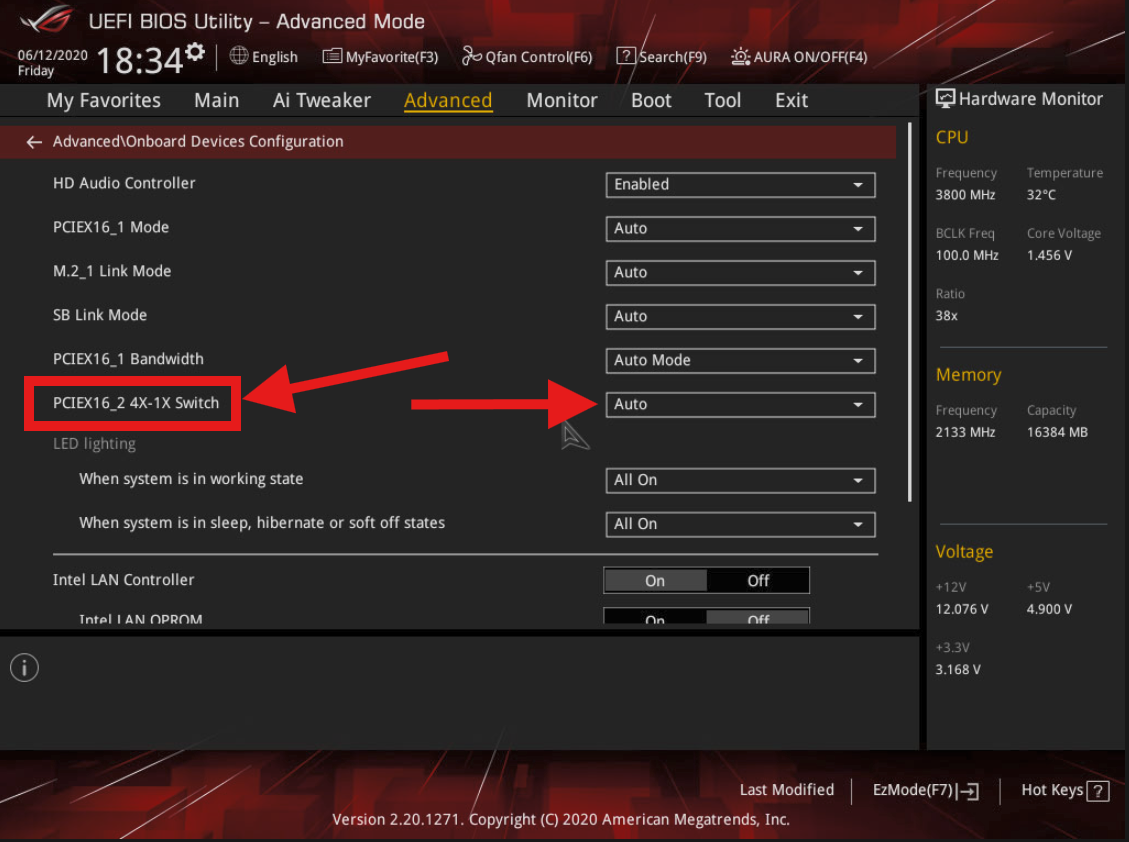Switch to the Main tab
Image resolution: width=1129 pixels, height=842 pixels.
point(216,100)
